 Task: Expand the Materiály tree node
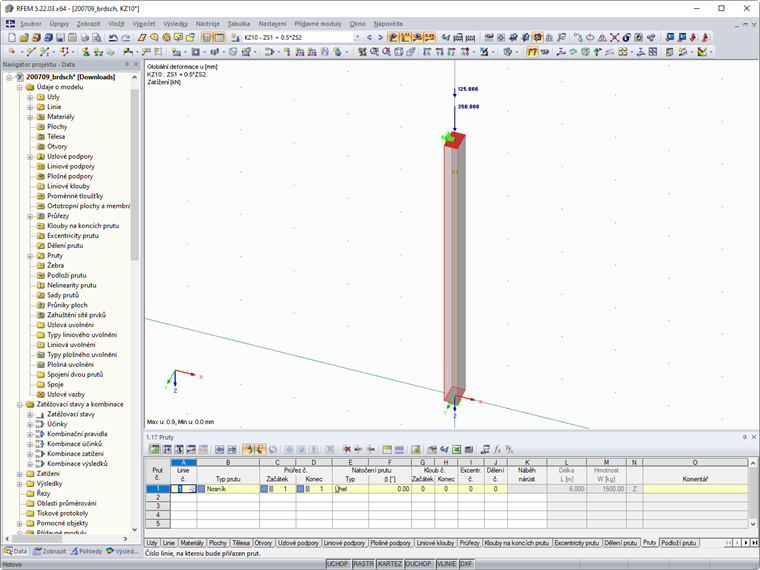click(x=30, y=117)
